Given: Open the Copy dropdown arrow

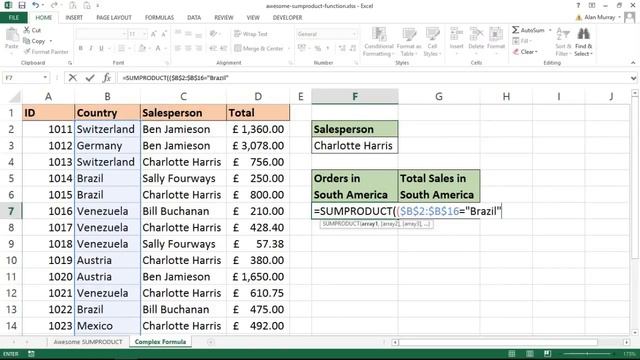Looking at the screenshot, I should click(51, 41).
